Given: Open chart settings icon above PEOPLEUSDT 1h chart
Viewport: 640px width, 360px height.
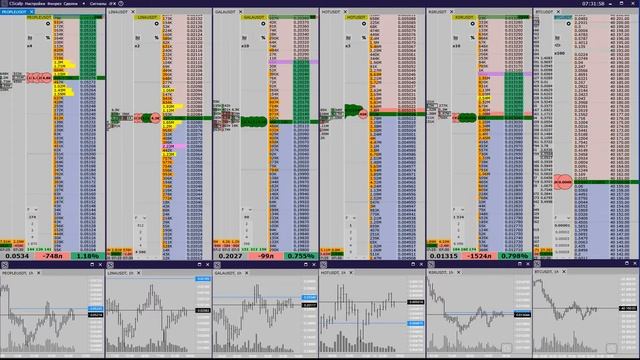Looking at the screenshot, I should click(4, 265).
